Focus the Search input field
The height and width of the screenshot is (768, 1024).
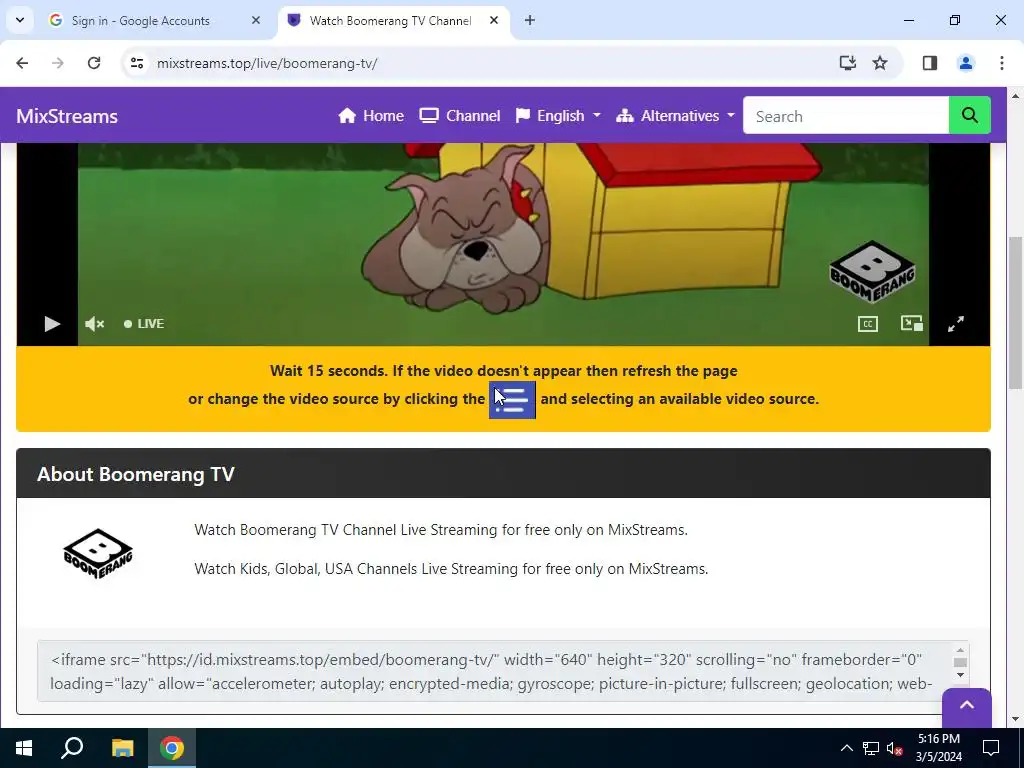click(846, 116)
